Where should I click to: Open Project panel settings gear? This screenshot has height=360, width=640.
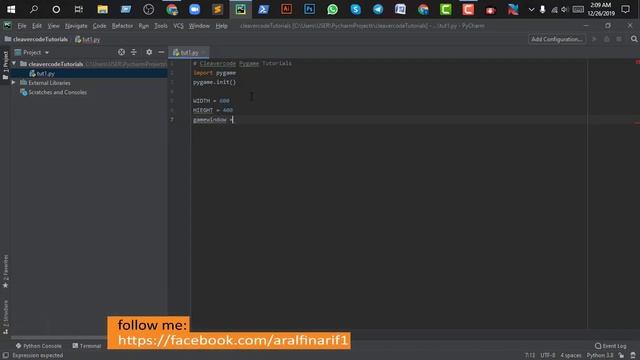(149, 52)
